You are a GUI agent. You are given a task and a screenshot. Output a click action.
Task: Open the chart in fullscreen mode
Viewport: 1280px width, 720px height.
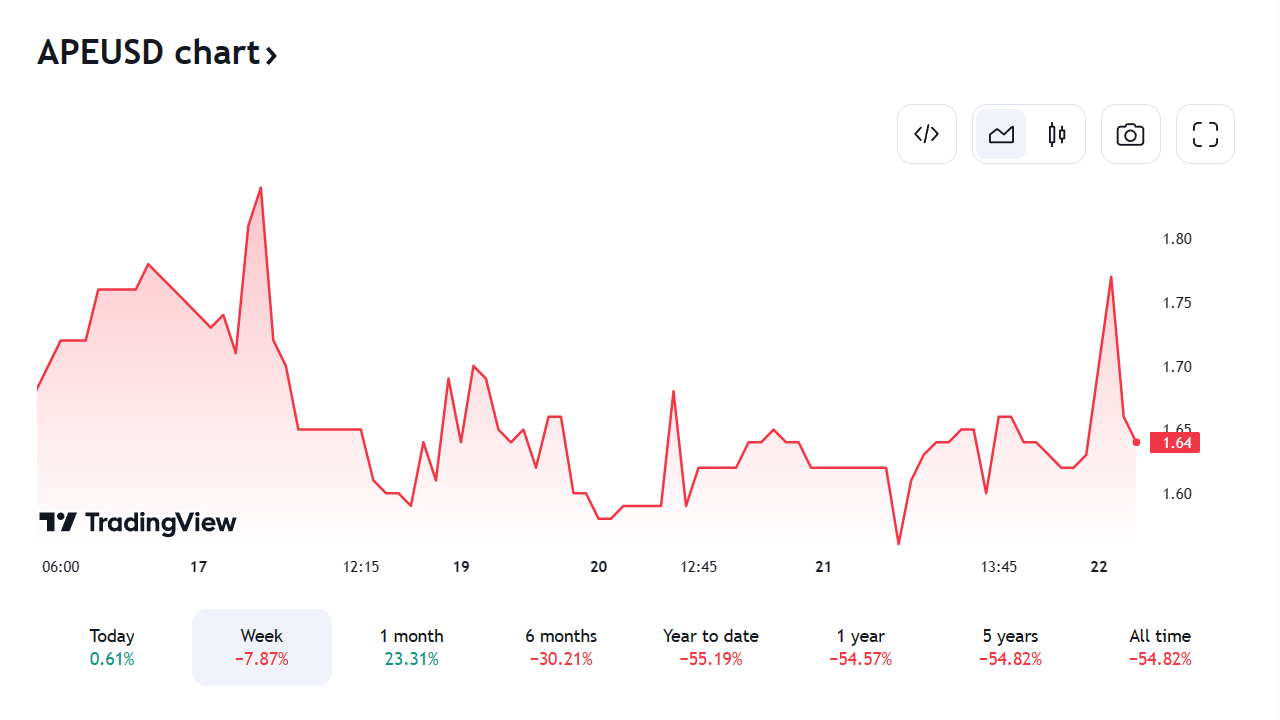pos(1205,134)
